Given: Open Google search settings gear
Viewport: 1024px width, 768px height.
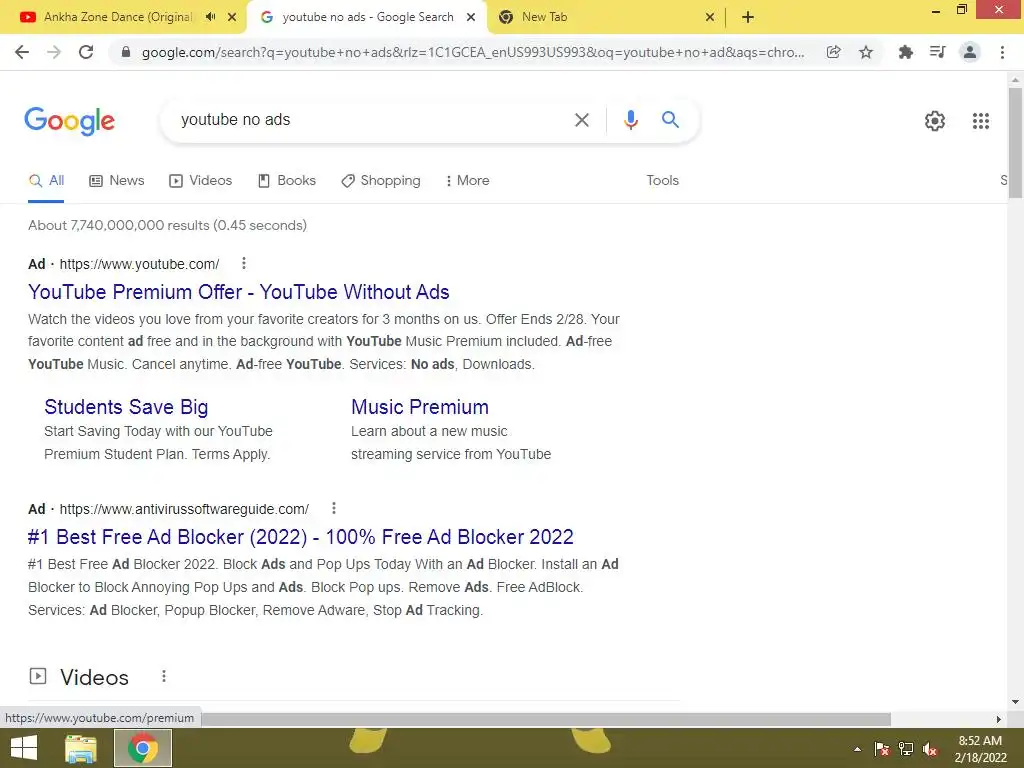Looking at the screenshot, I should (x=935, y=121).
